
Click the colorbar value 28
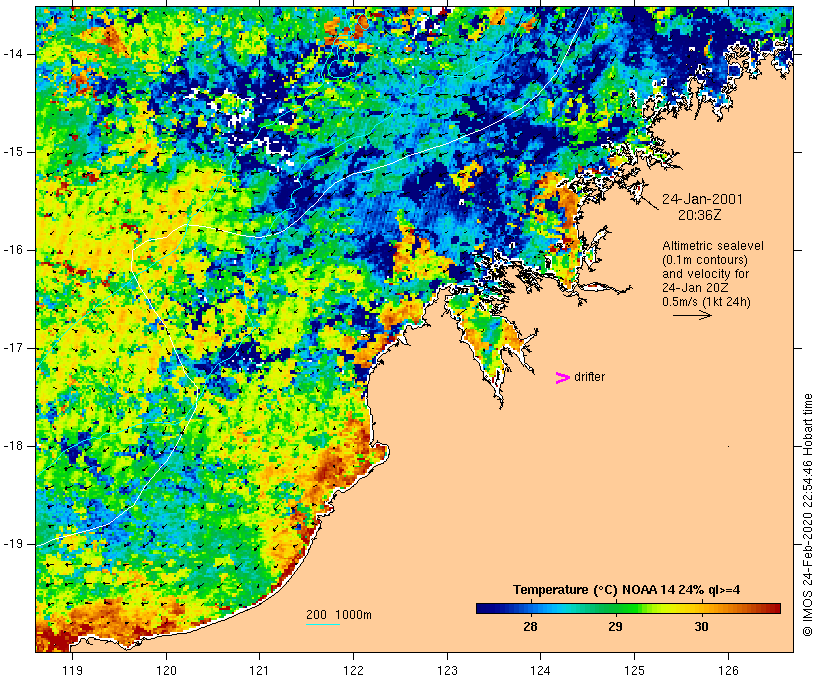[530, 627]
